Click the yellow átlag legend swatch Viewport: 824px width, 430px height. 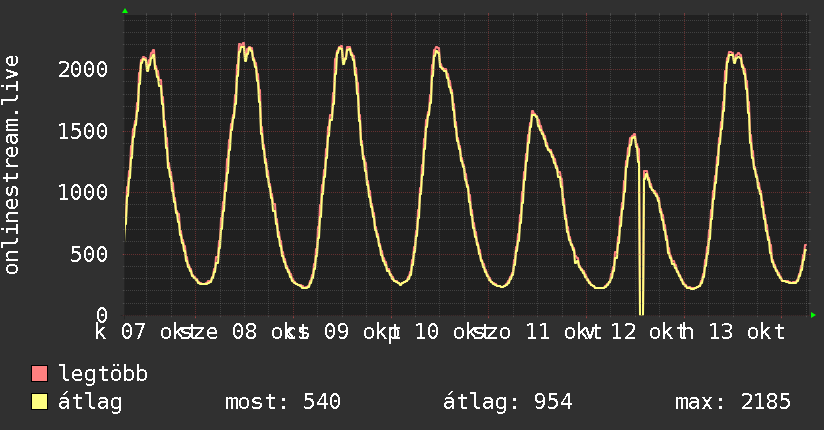point(40,402)
